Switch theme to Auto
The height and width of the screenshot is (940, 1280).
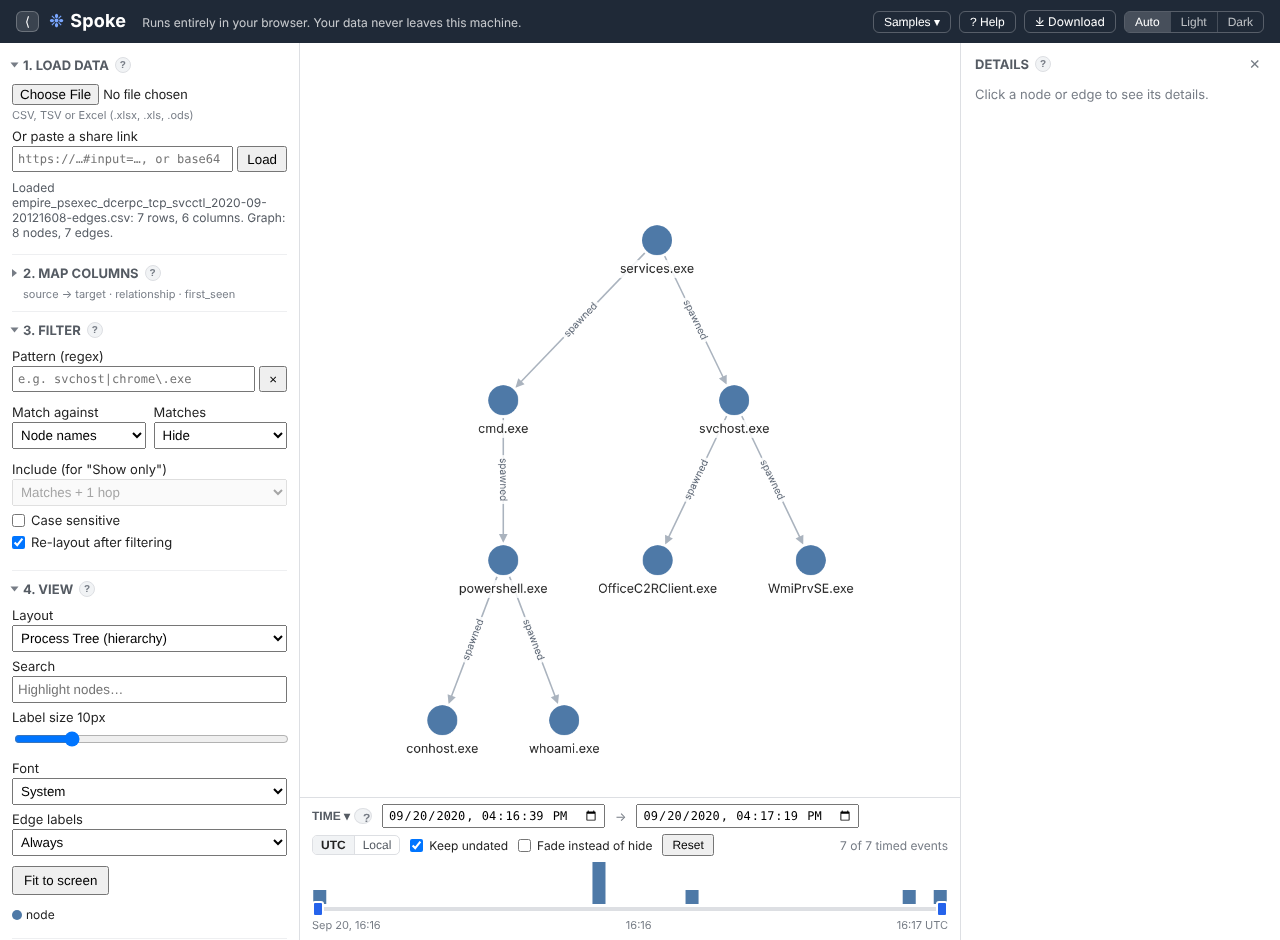click(x=1147, y=22)
